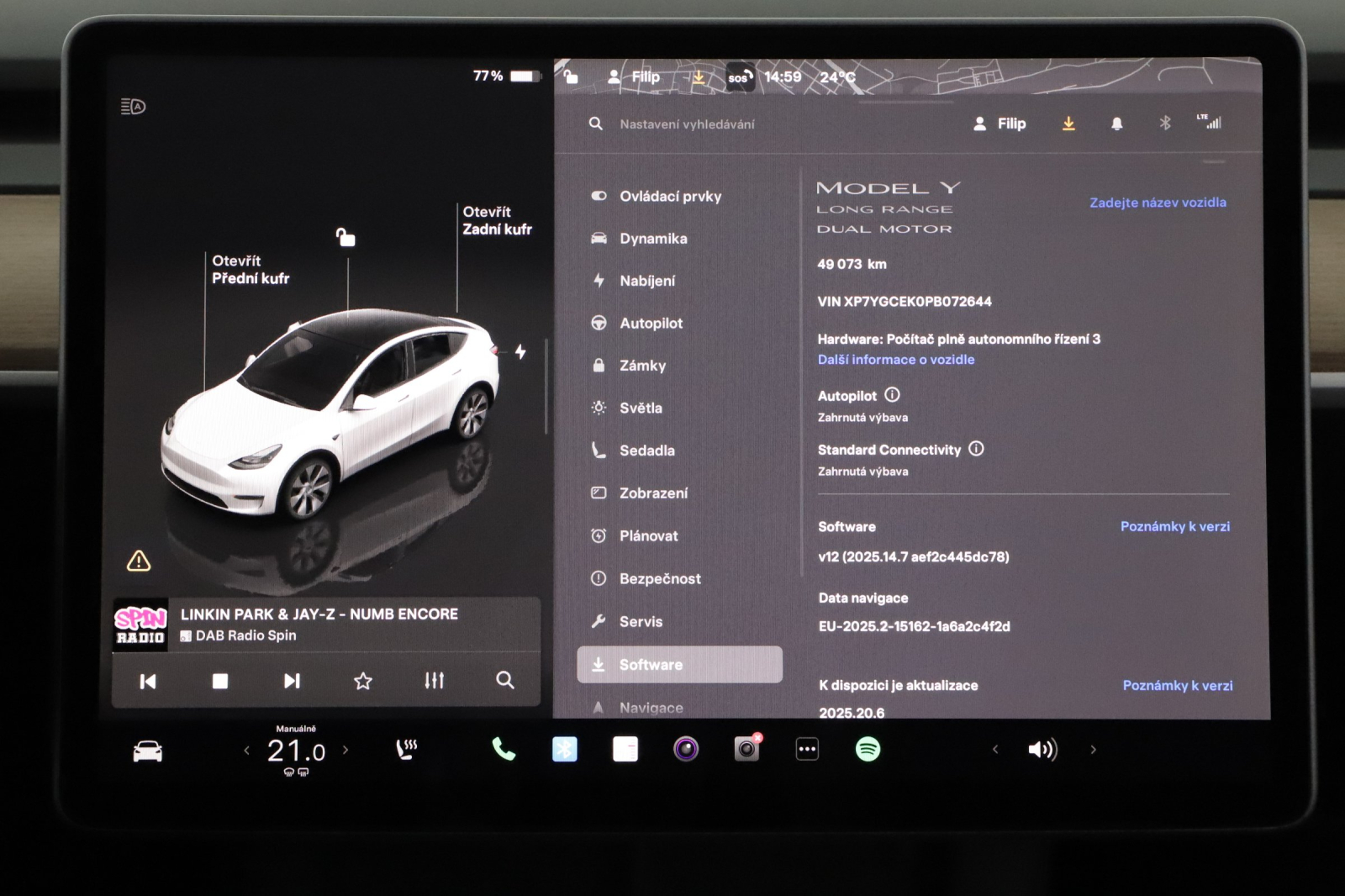Click the VIN XP7YGCEK0PB072644 text
This screenshot has height=896, width=1345.
tap(905, 302)
